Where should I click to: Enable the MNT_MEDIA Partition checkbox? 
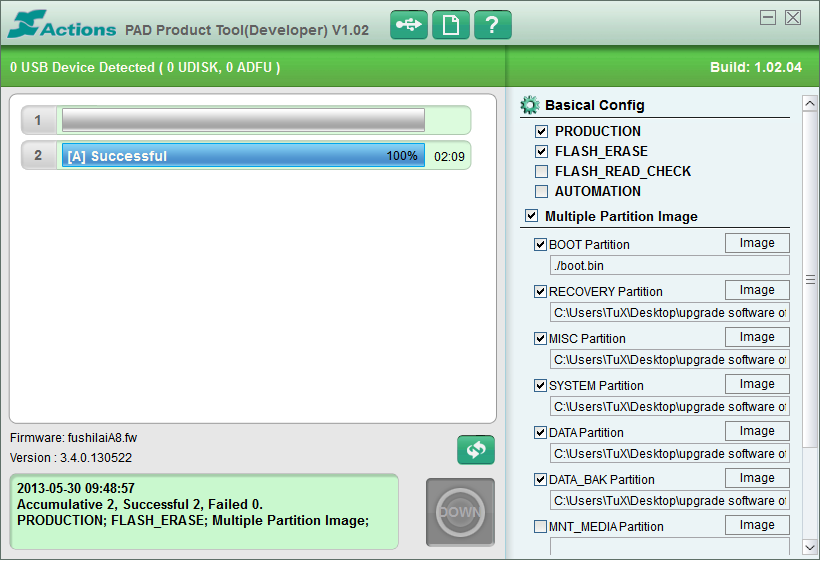click(540, 526)
